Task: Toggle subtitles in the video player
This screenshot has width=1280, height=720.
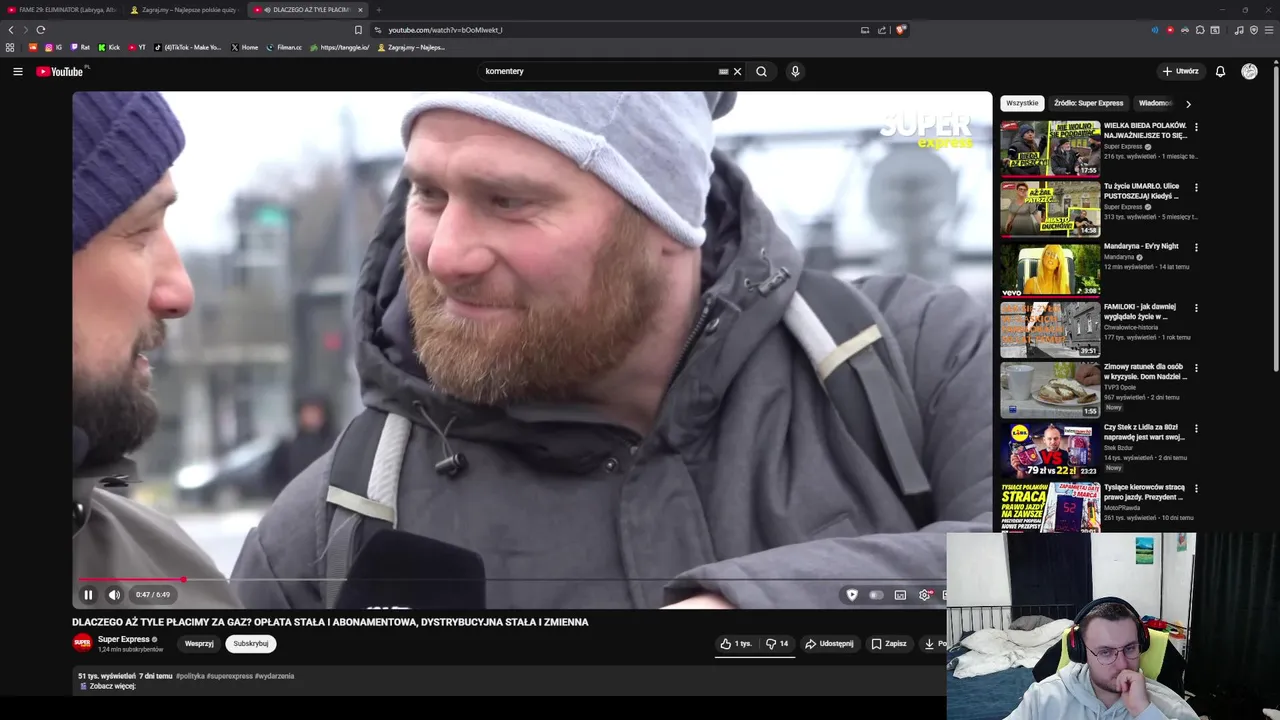Action: click(x=900, y=594)
